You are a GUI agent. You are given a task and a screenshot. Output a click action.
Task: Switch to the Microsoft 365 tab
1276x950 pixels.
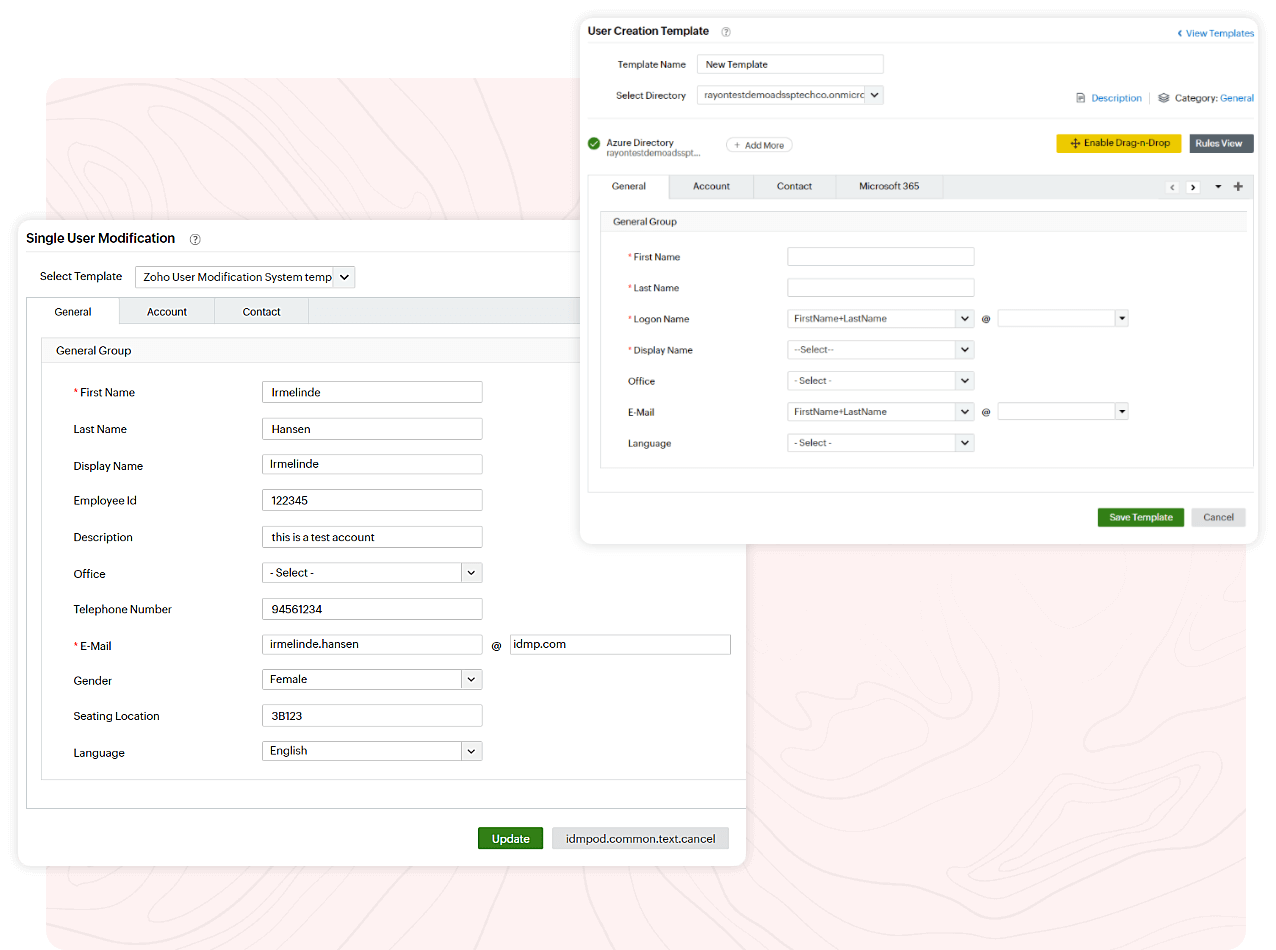[888, 186]
